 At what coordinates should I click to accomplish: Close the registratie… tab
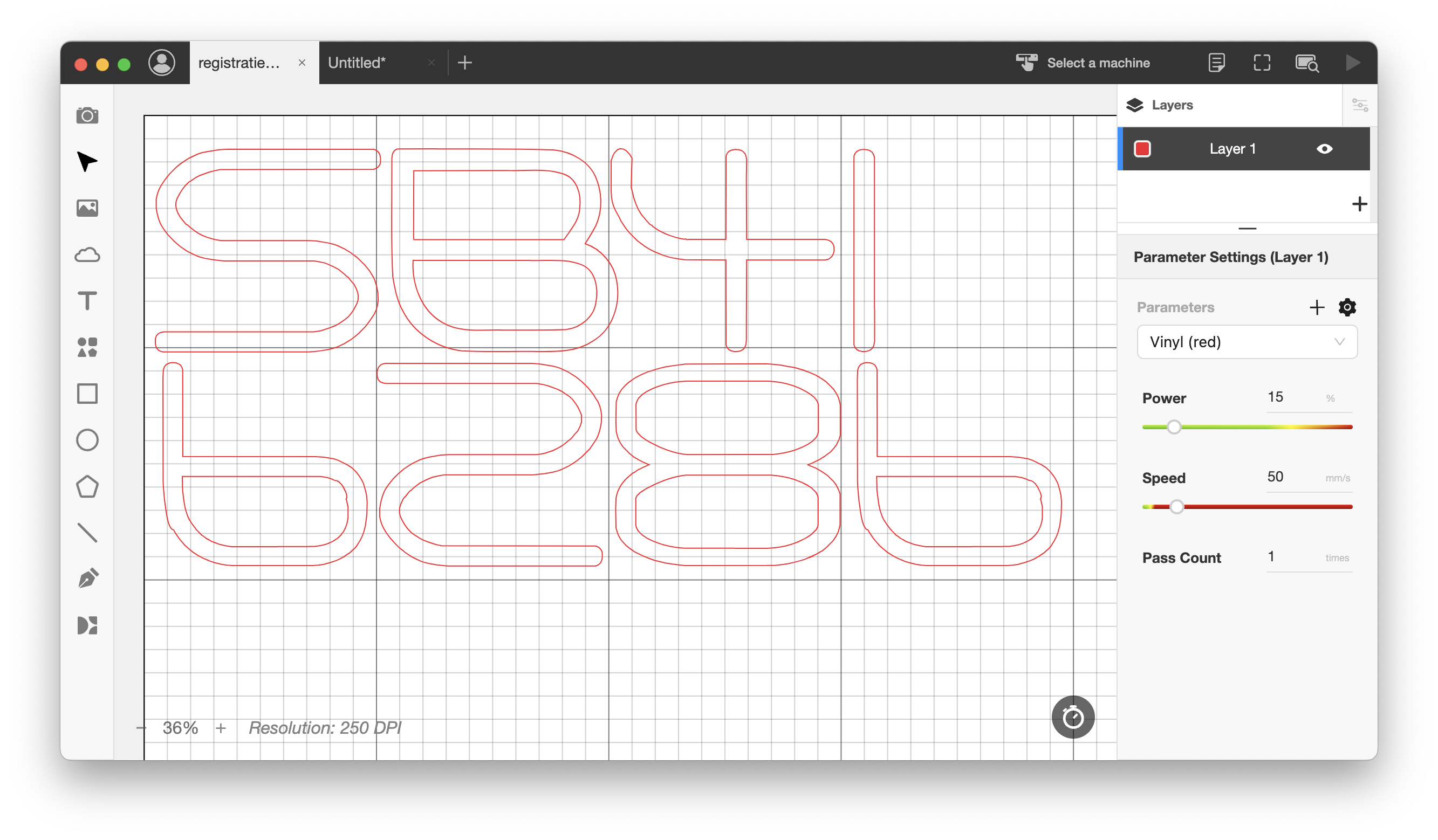[302, 63]
